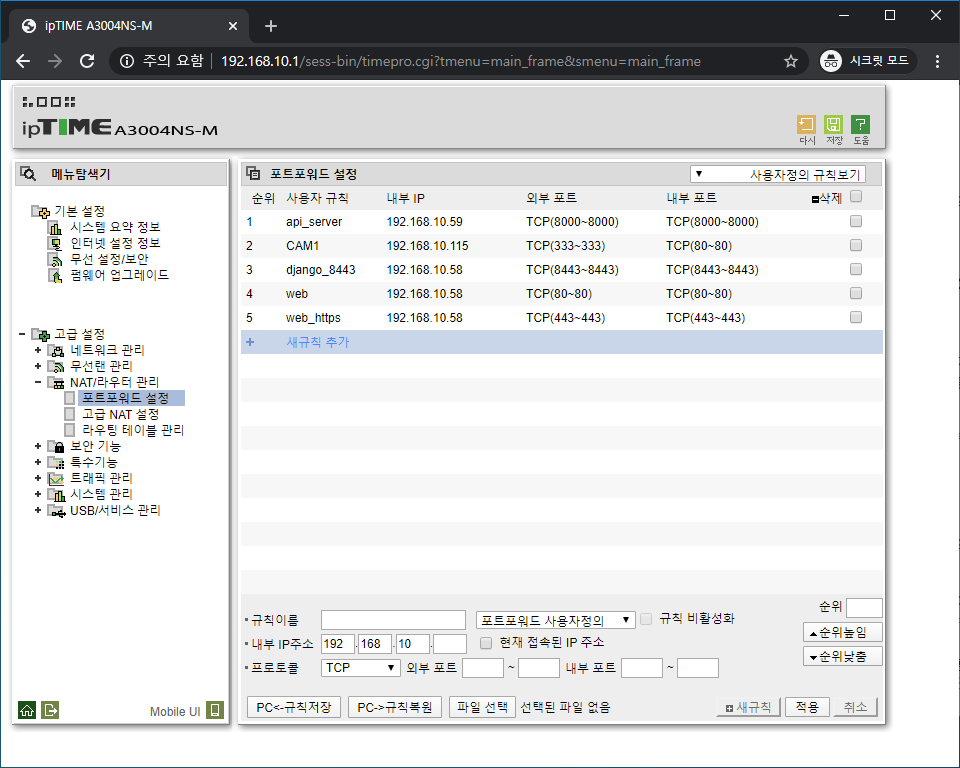
Task: Enable 현재 접속된 IP 주소 checkbox
Action: coord(486,643)
